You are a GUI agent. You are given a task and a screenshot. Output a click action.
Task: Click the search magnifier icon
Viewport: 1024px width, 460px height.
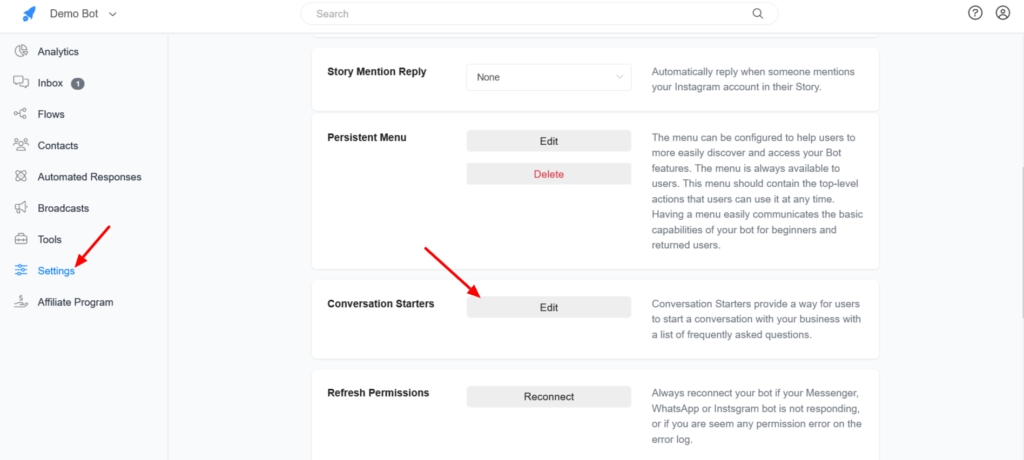click(758, 14)
